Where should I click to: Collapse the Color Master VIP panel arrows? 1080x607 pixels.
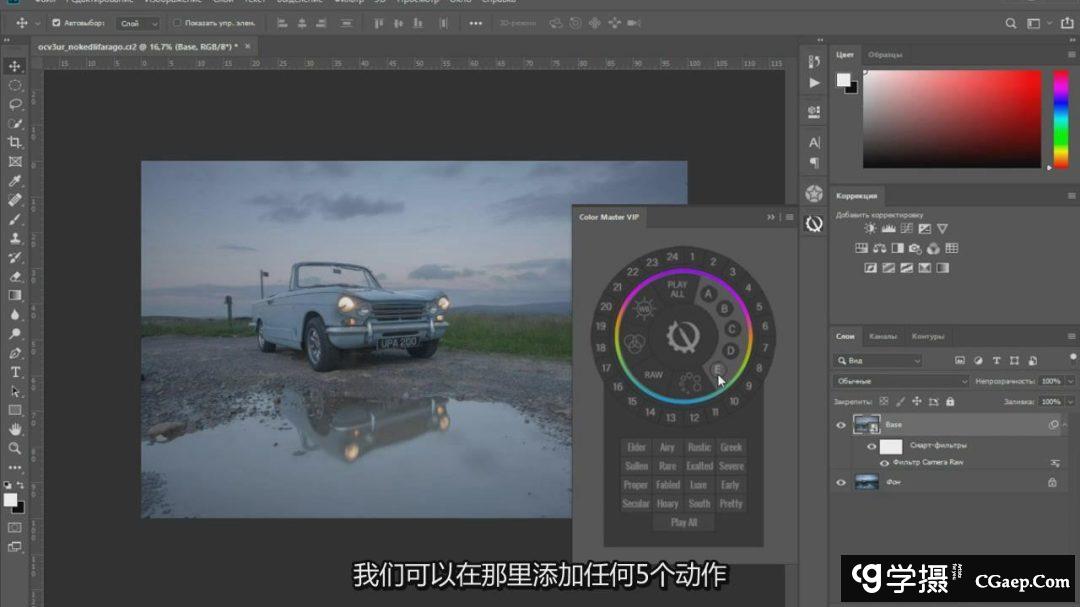771,217
